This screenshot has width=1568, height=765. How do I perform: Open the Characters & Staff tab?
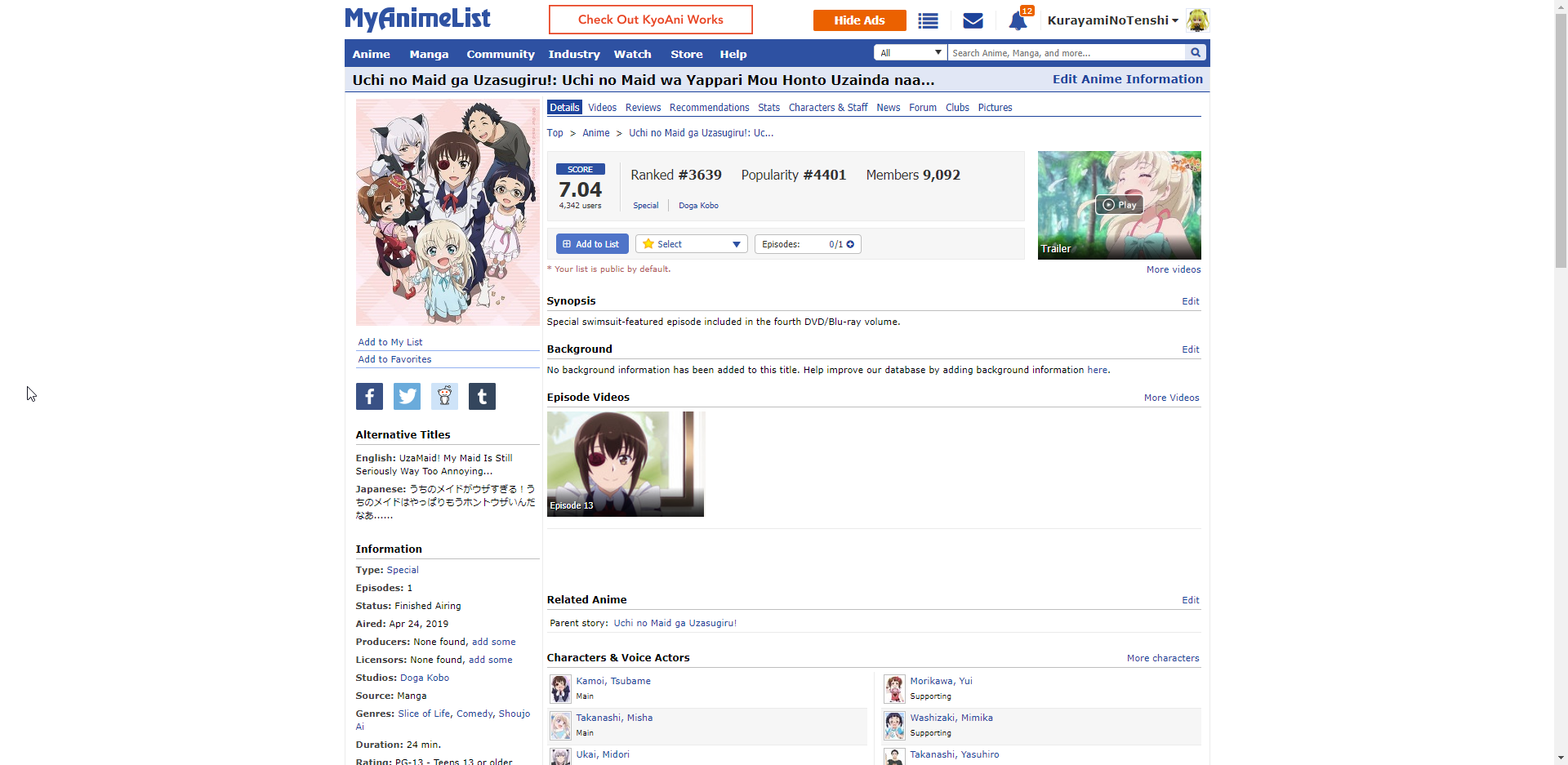point(827,108)
